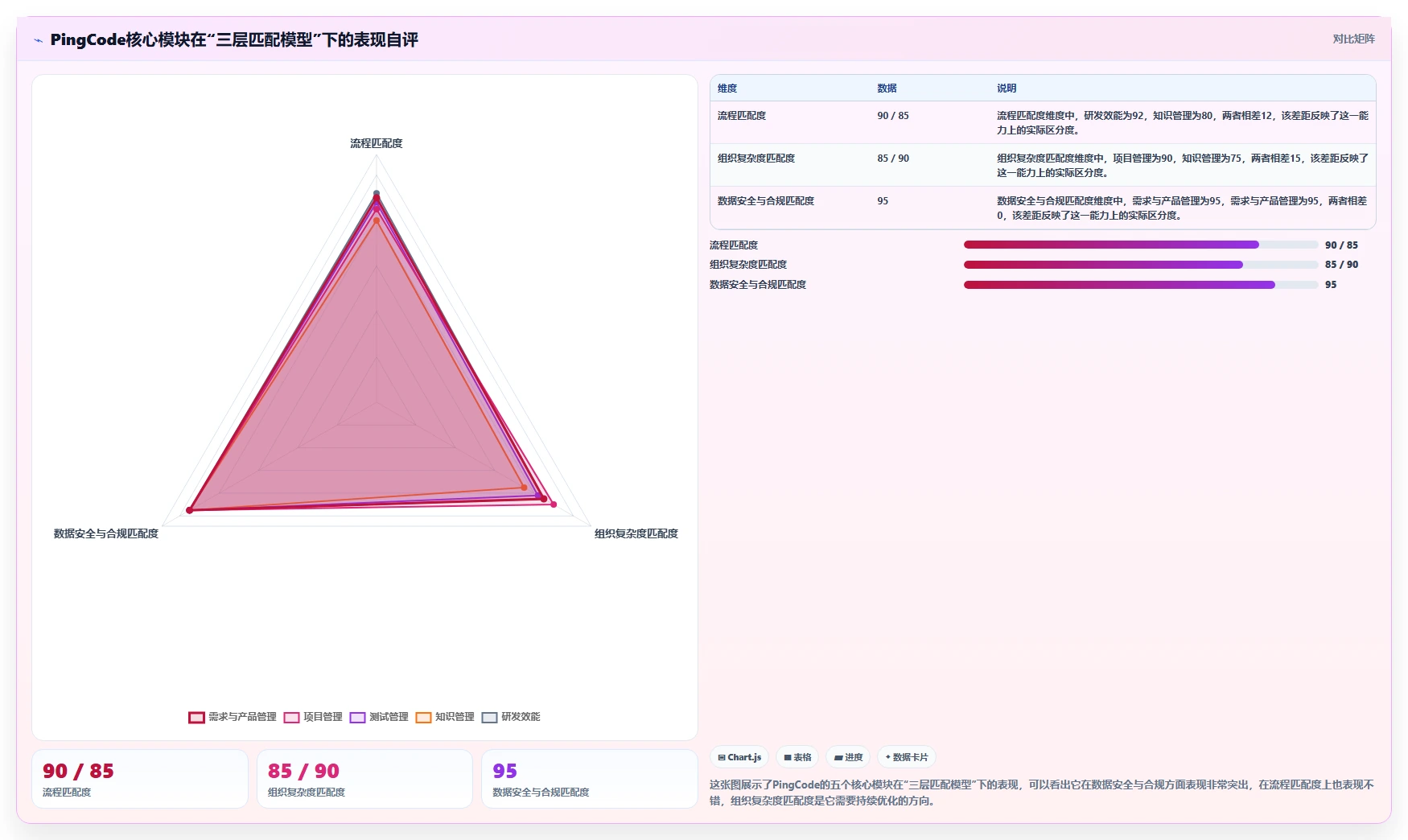The height and width of the screenshot is (840, 1408).
Task: Click the 数据安全与合规匹配度 row description text
Action: click(1183, 208)
